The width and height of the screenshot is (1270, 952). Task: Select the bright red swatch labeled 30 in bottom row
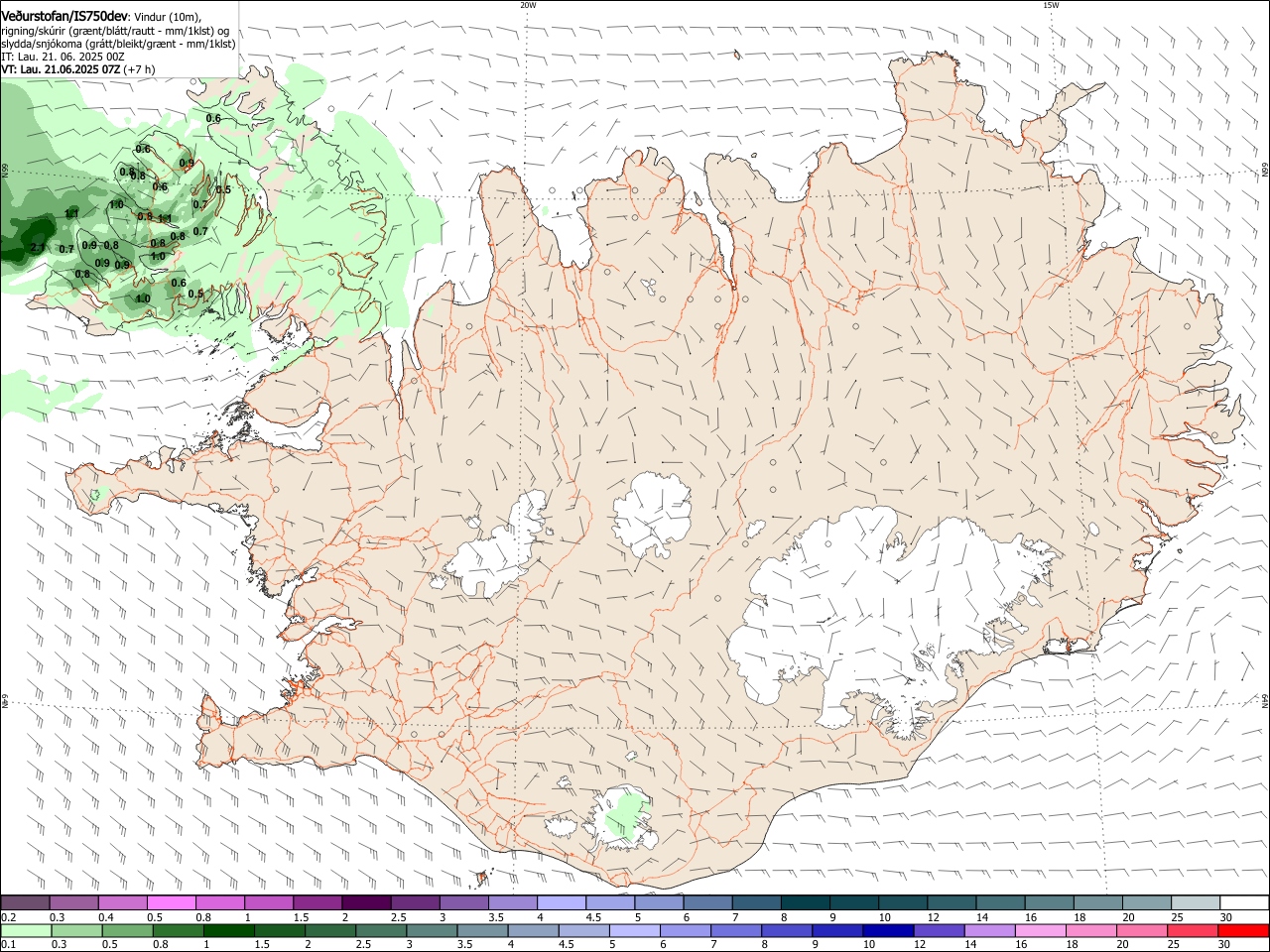coord(1243,930)
